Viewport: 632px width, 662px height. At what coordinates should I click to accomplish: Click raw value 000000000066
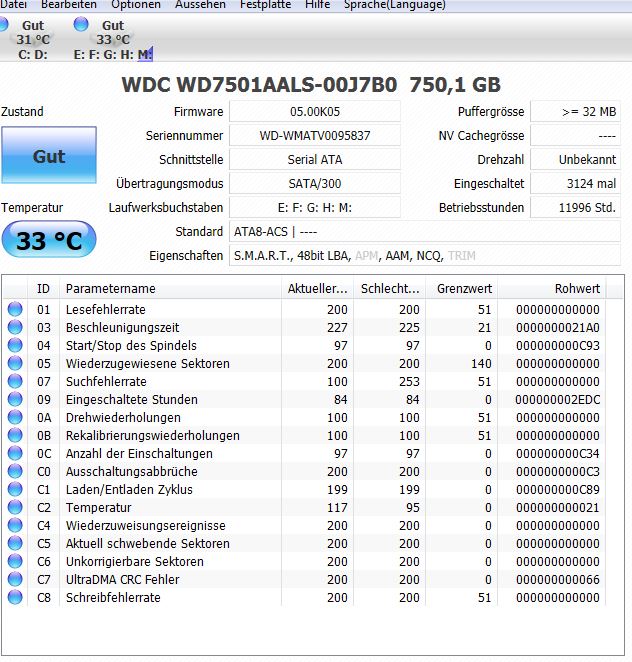(558, 580)
